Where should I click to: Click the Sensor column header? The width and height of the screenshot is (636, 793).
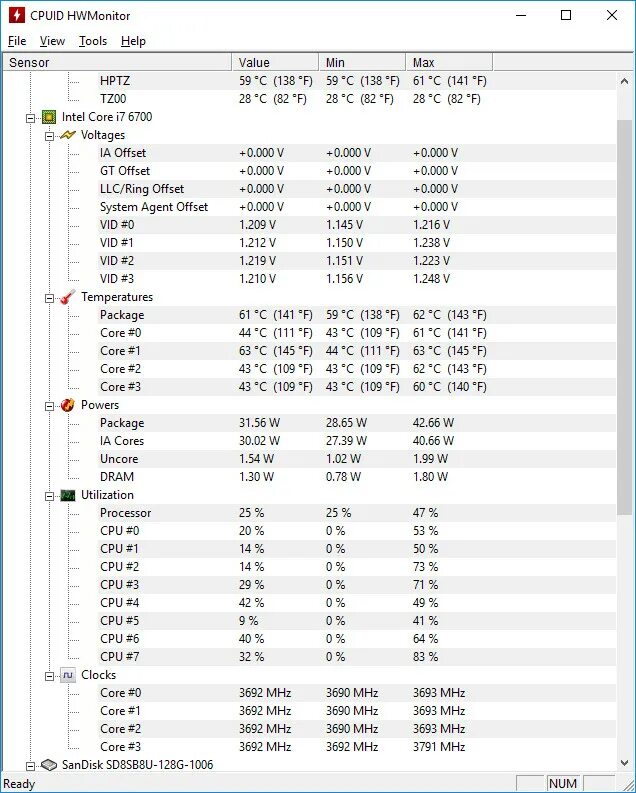(117, 62)
